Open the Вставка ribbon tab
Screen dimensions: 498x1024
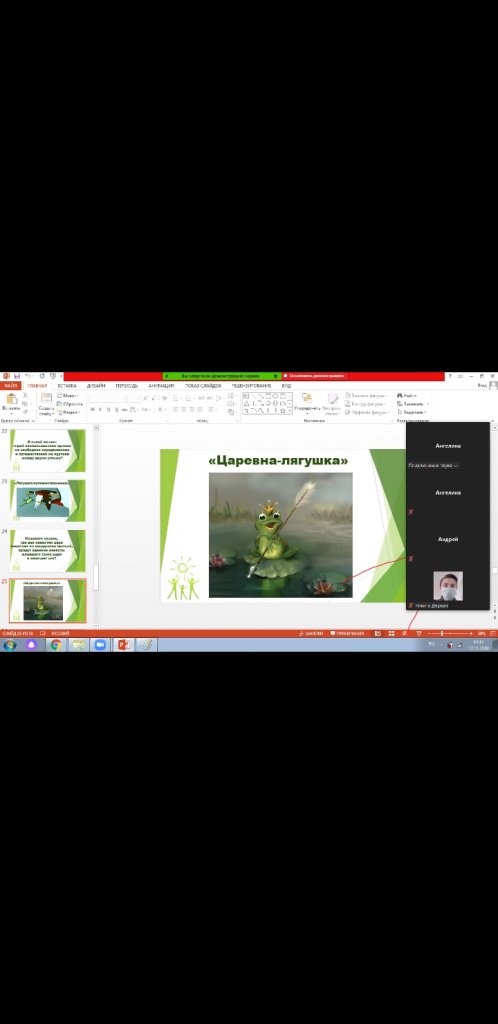click(x=67, y=385)
